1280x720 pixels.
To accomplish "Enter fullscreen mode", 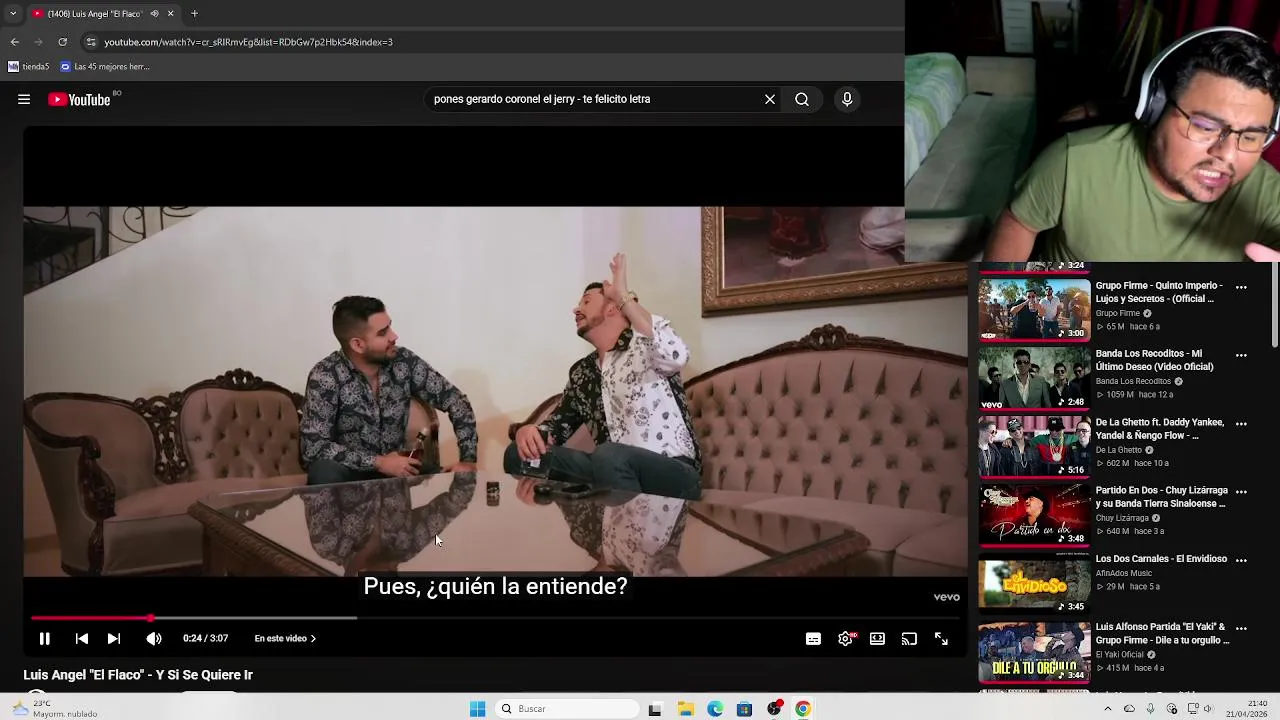I will (x=941, y=638).
